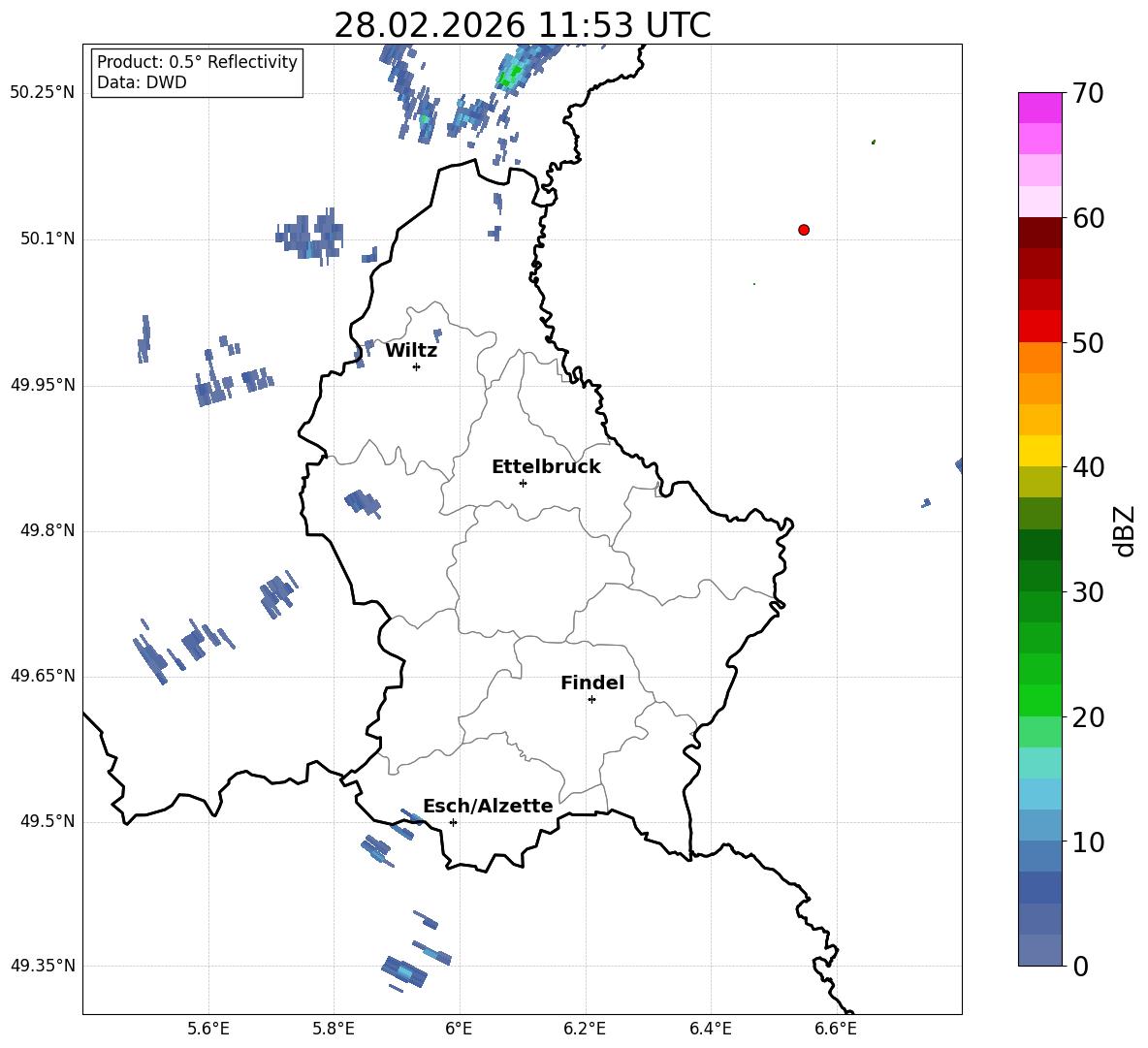Click the echo patch near 49.35°N at bottom

pyautogui.click(x=403, y=972)
